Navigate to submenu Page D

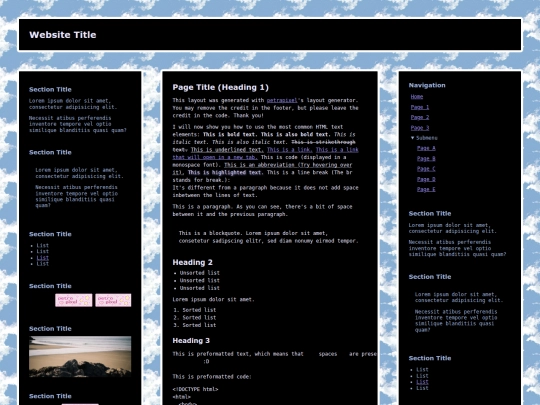click(x=426, y=179)
